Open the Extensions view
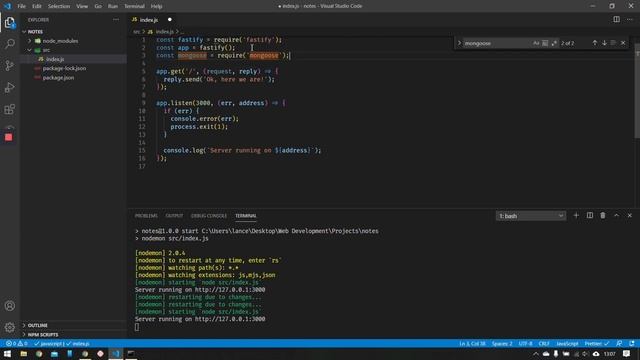 coord(10,109)
